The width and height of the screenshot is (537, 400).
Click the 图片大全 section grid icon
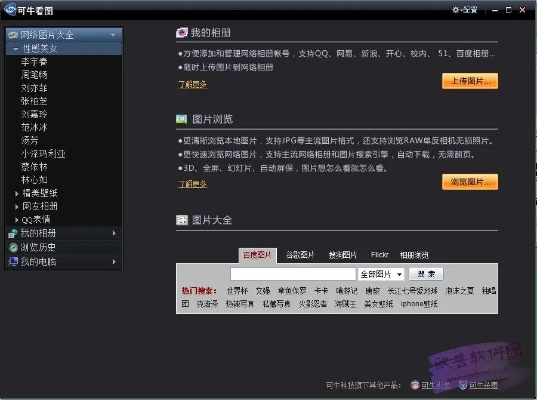(x=182, y=220)
